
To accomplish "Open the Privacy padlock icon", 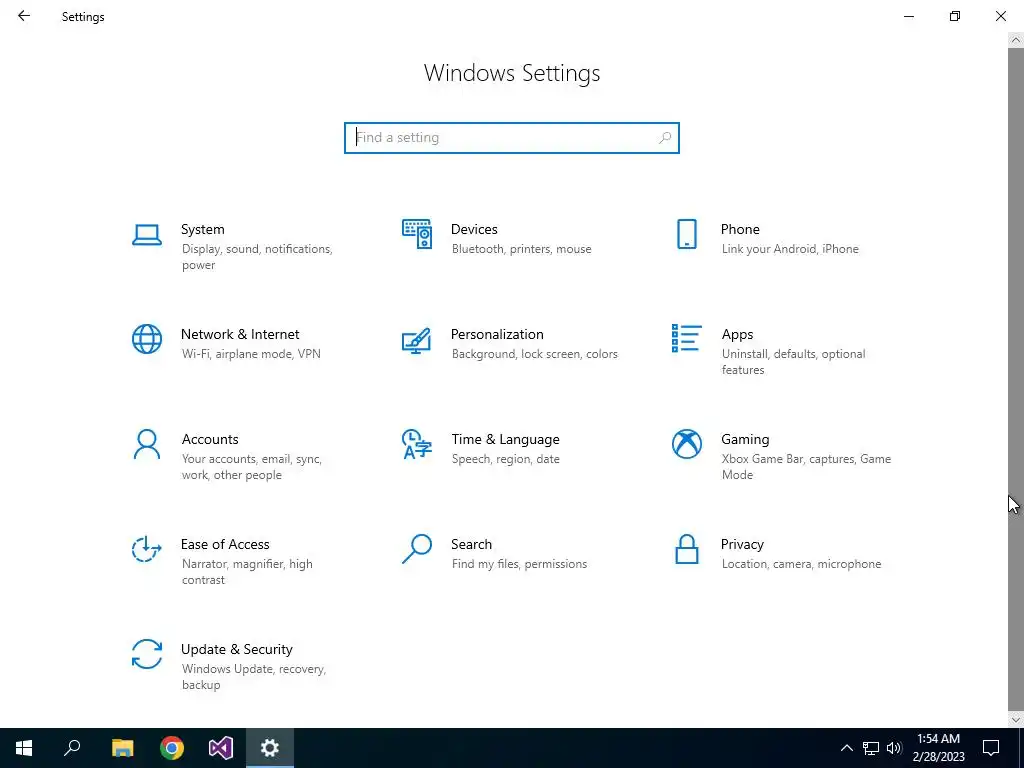I will point(686,549).
